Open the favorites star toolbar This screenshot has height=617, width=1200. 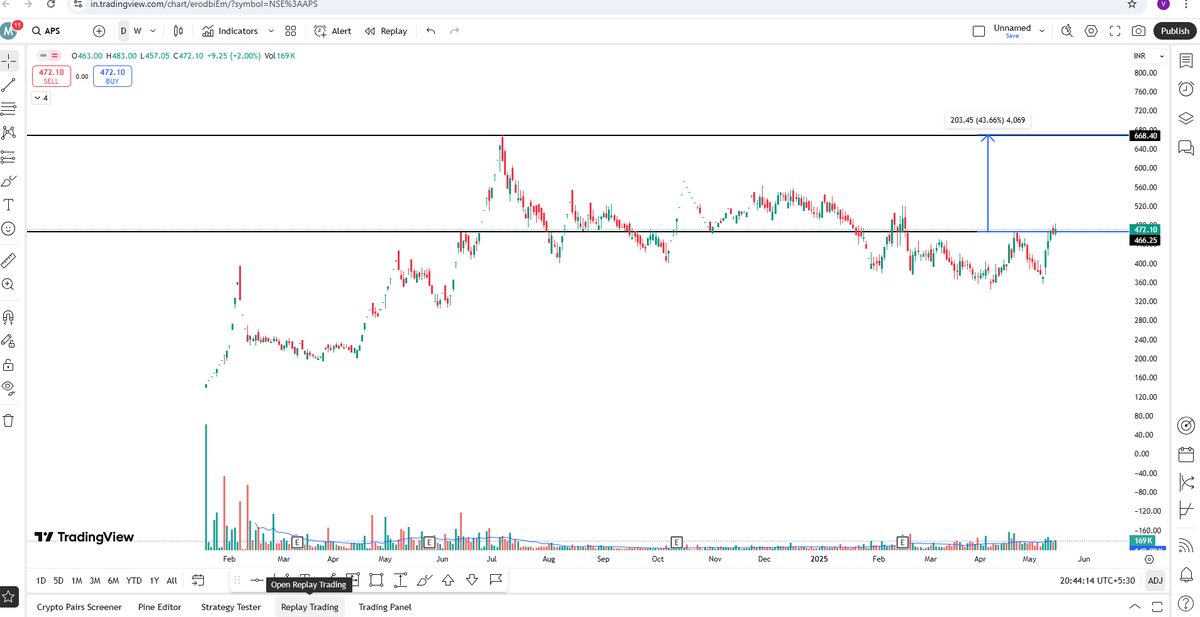click(9, 596)
